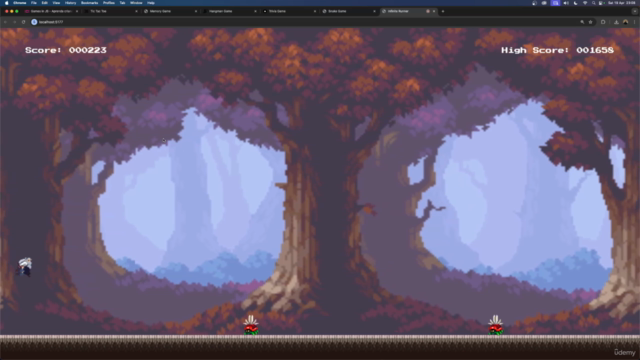Open the tab search dropdown
This screenshot has height=360, width=640.
[635, 11]
